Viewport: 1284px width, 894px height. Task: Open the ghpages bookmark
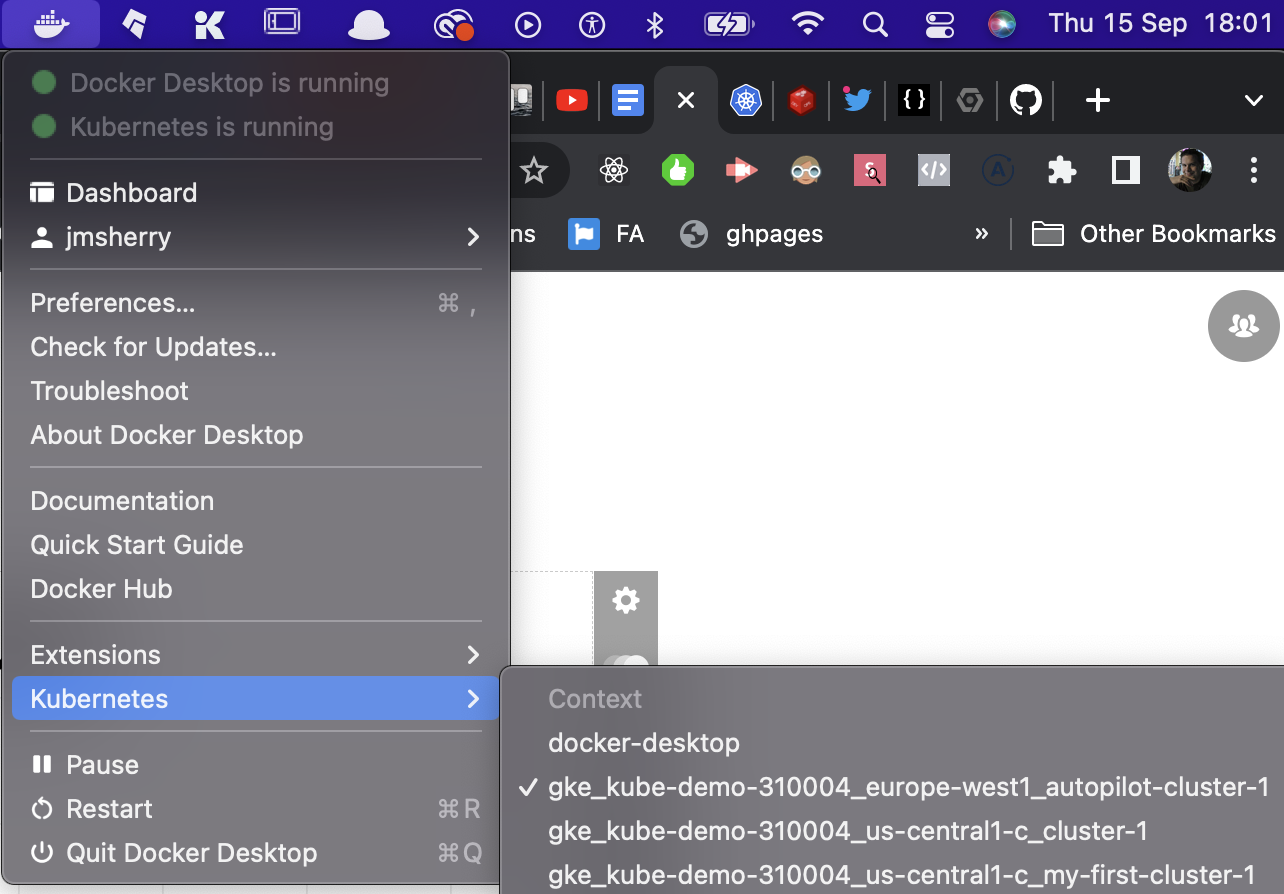coord(752,234)
